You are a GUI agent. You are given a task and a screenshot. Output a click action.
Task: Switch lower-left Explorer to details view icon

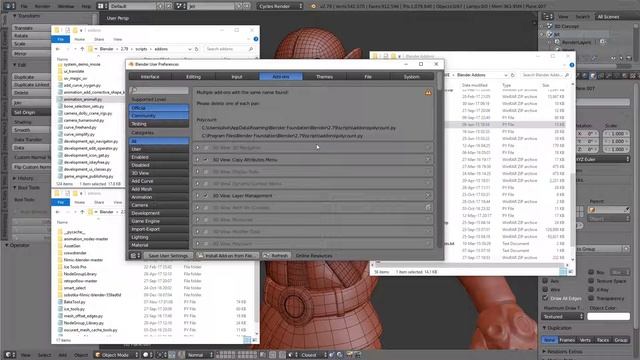click(247, 340)
